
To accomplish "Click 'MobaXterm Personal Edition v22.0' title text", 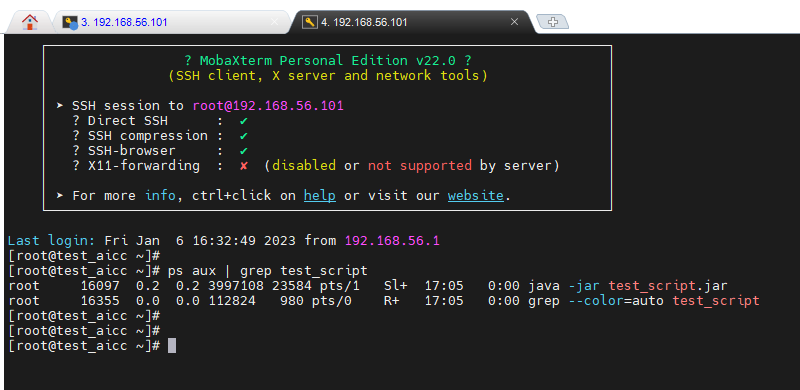I will (x=328, y=61).
